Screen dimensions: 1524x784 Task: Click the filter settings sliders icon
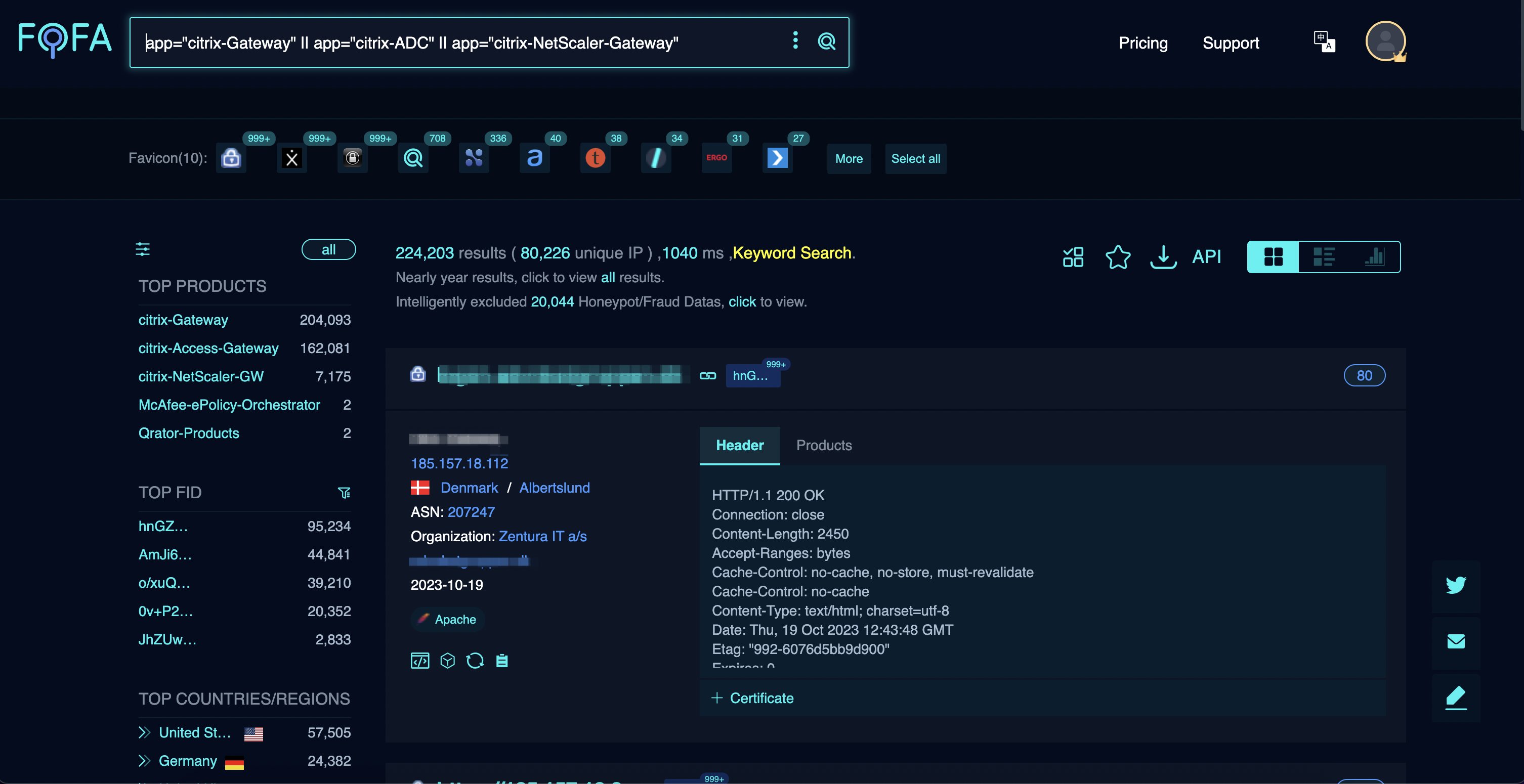pos(143,249)
